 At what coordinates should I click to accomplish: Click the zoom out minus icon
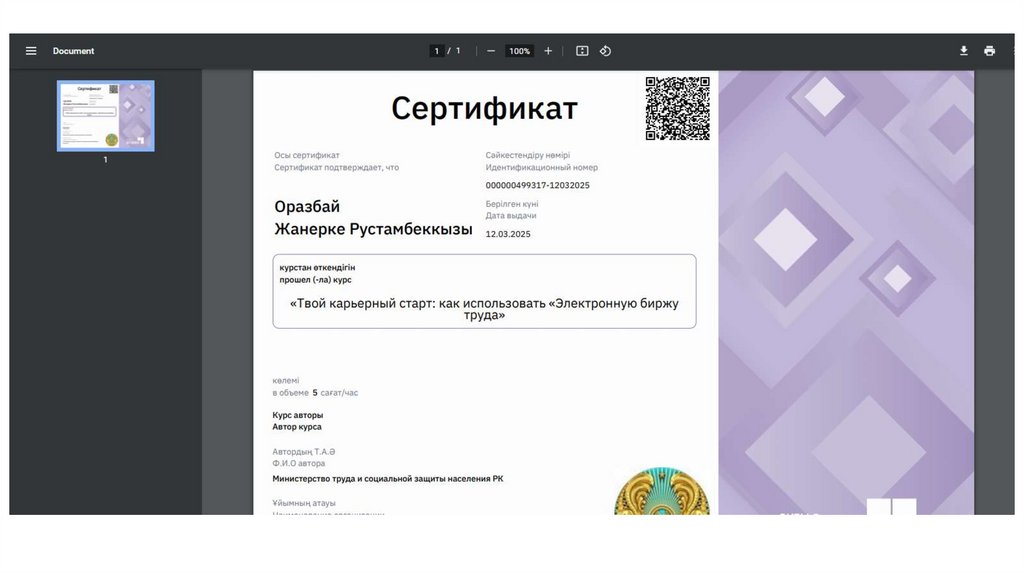coord(491,51)
